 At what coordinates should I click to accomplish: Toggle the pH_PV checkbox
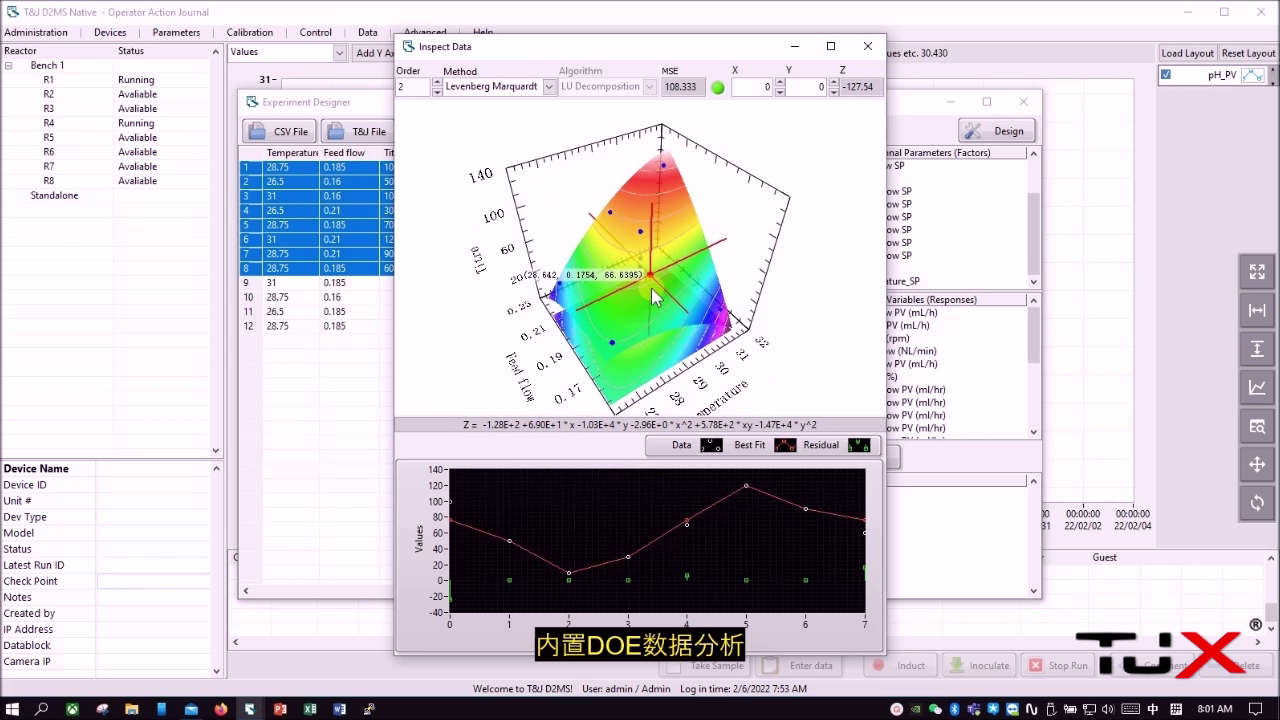click(1166, 75)
